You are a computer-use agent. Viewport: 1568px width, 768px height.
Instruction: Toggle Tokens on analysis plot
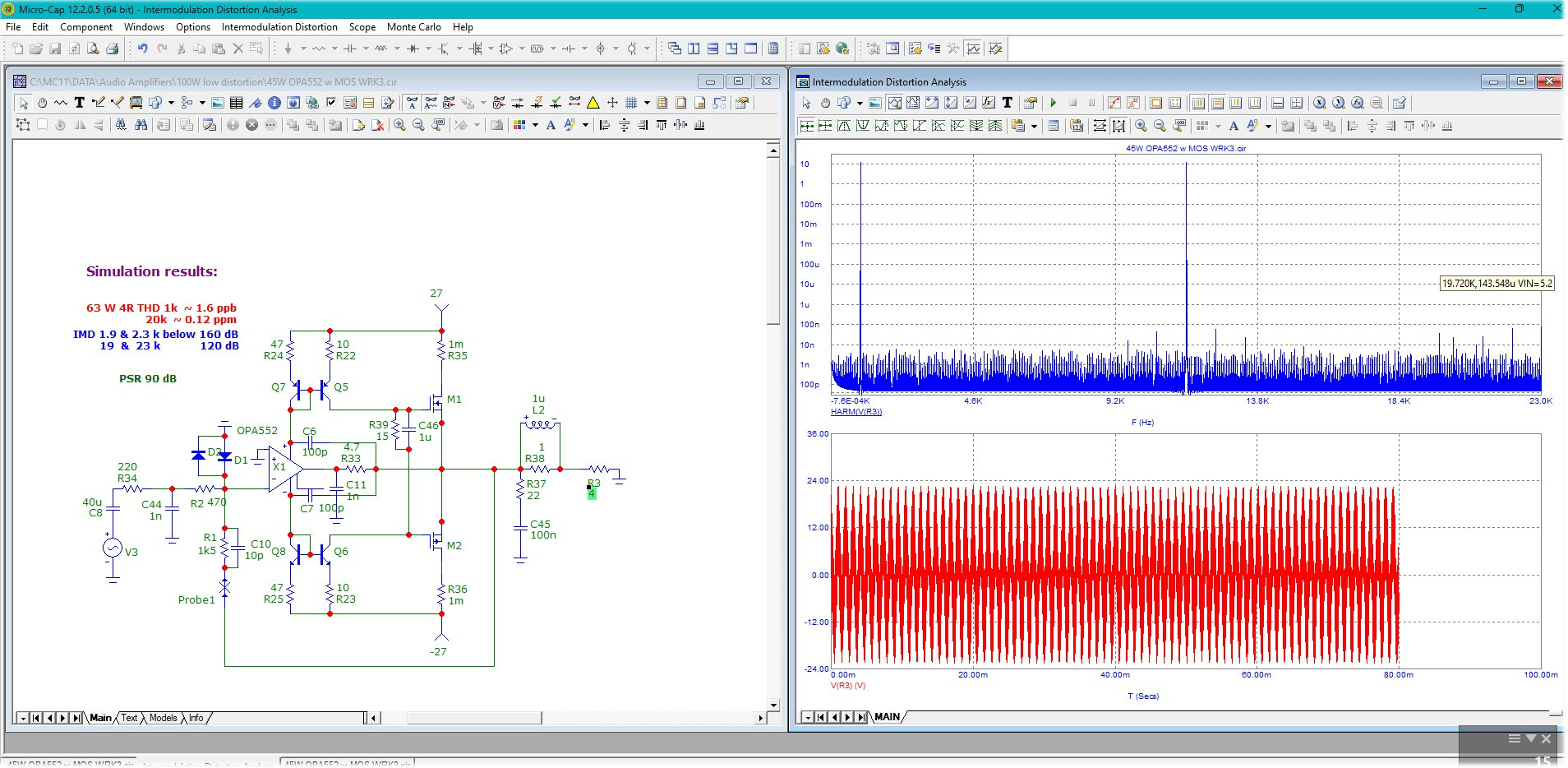pos(1133,103)
